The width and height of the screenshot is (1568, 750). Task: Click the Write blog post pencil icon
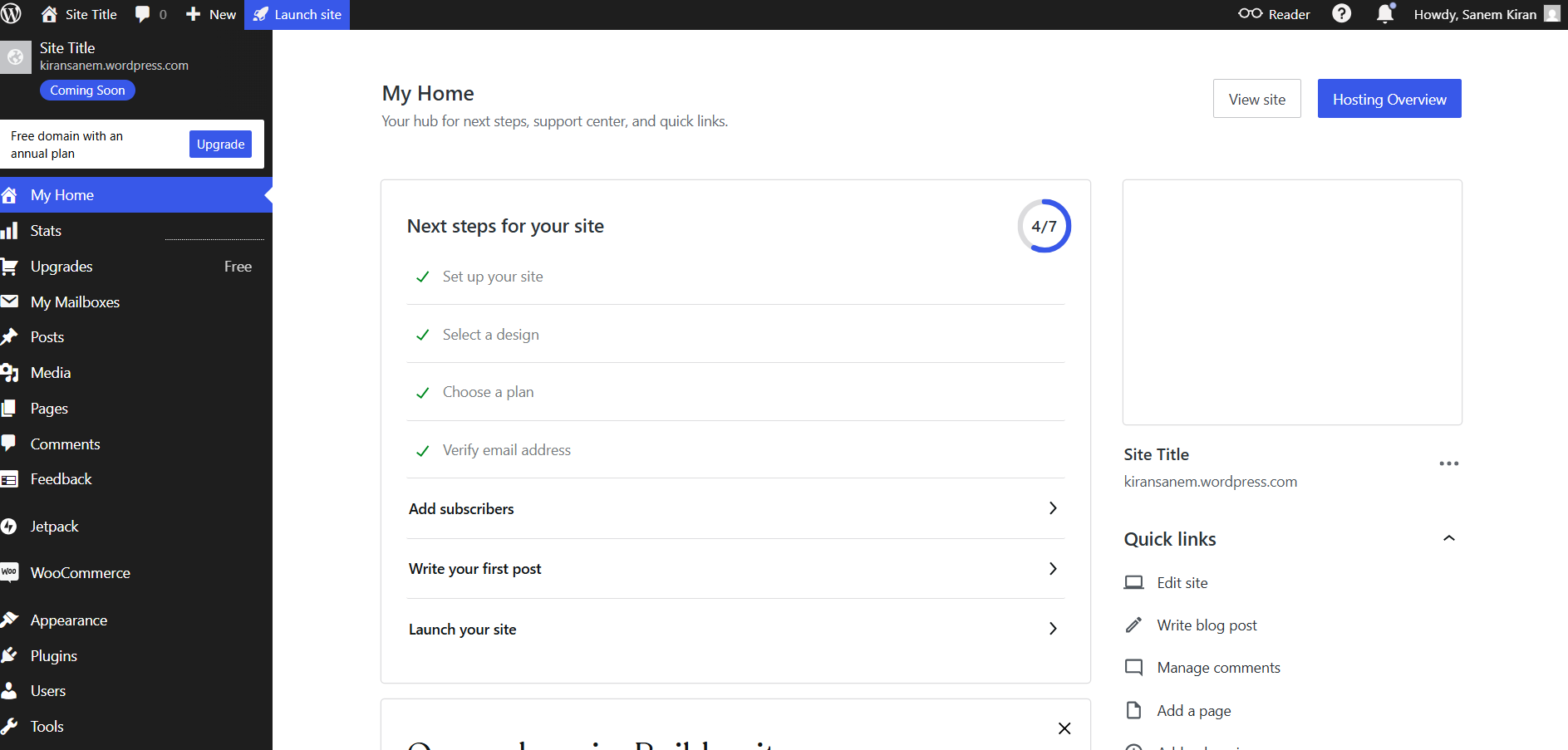[1133, 625]
